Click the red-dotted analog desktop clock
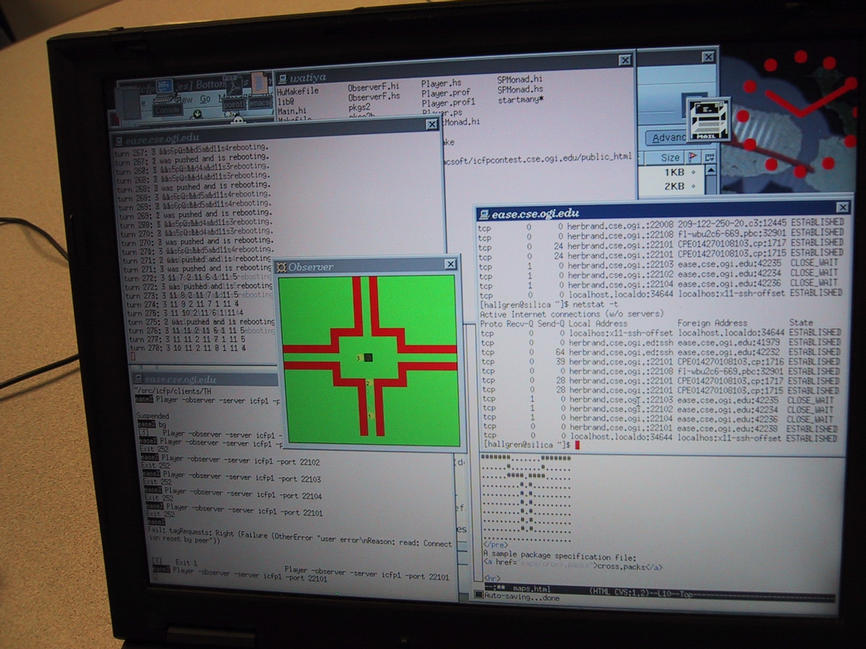The height and width of the screenshot is (649, 866). 797,113
